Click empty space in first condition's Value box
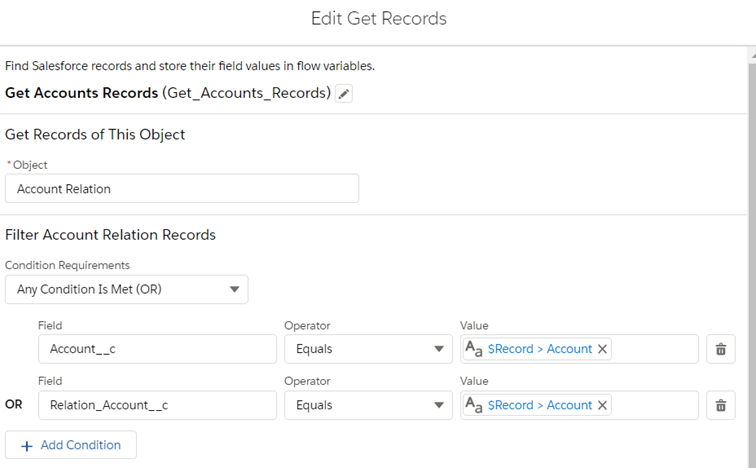Viewport: 756px width, 468px height. 655,349
